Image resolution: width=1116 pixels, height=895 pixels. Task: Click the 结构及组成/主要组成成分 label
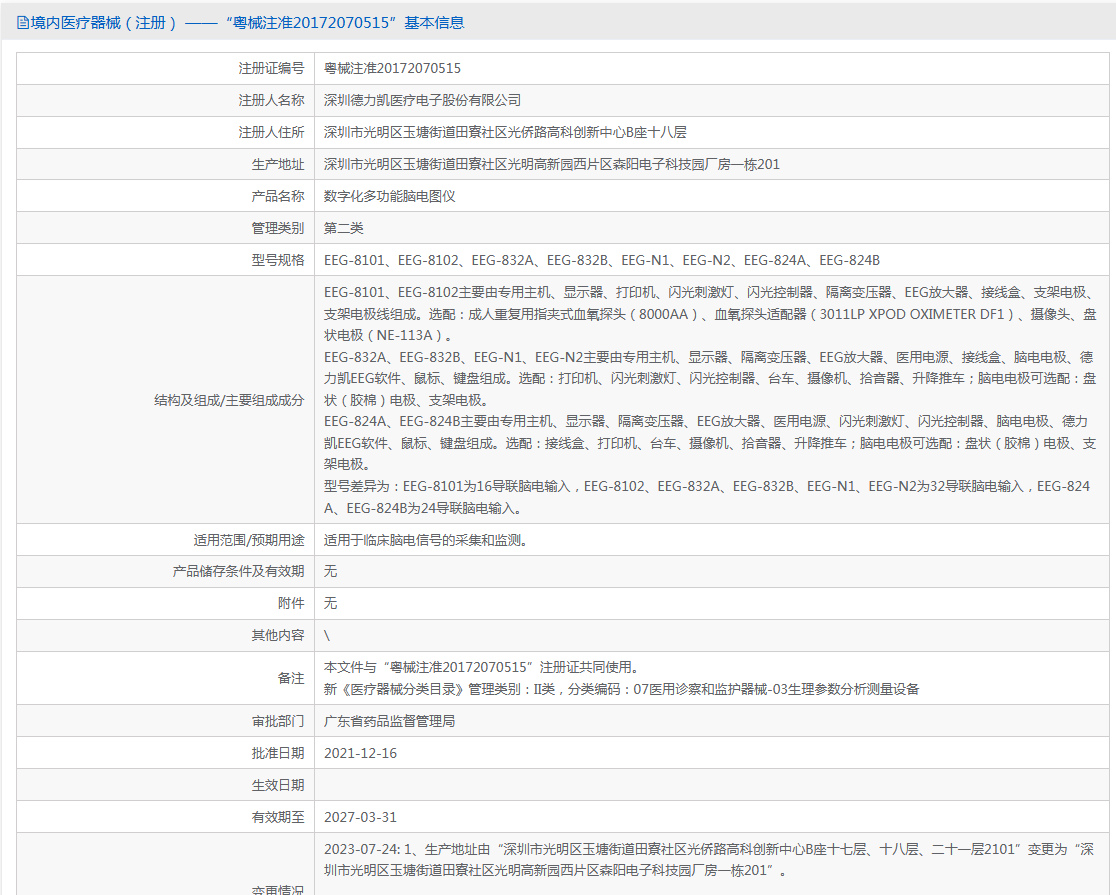coord(229,401)
